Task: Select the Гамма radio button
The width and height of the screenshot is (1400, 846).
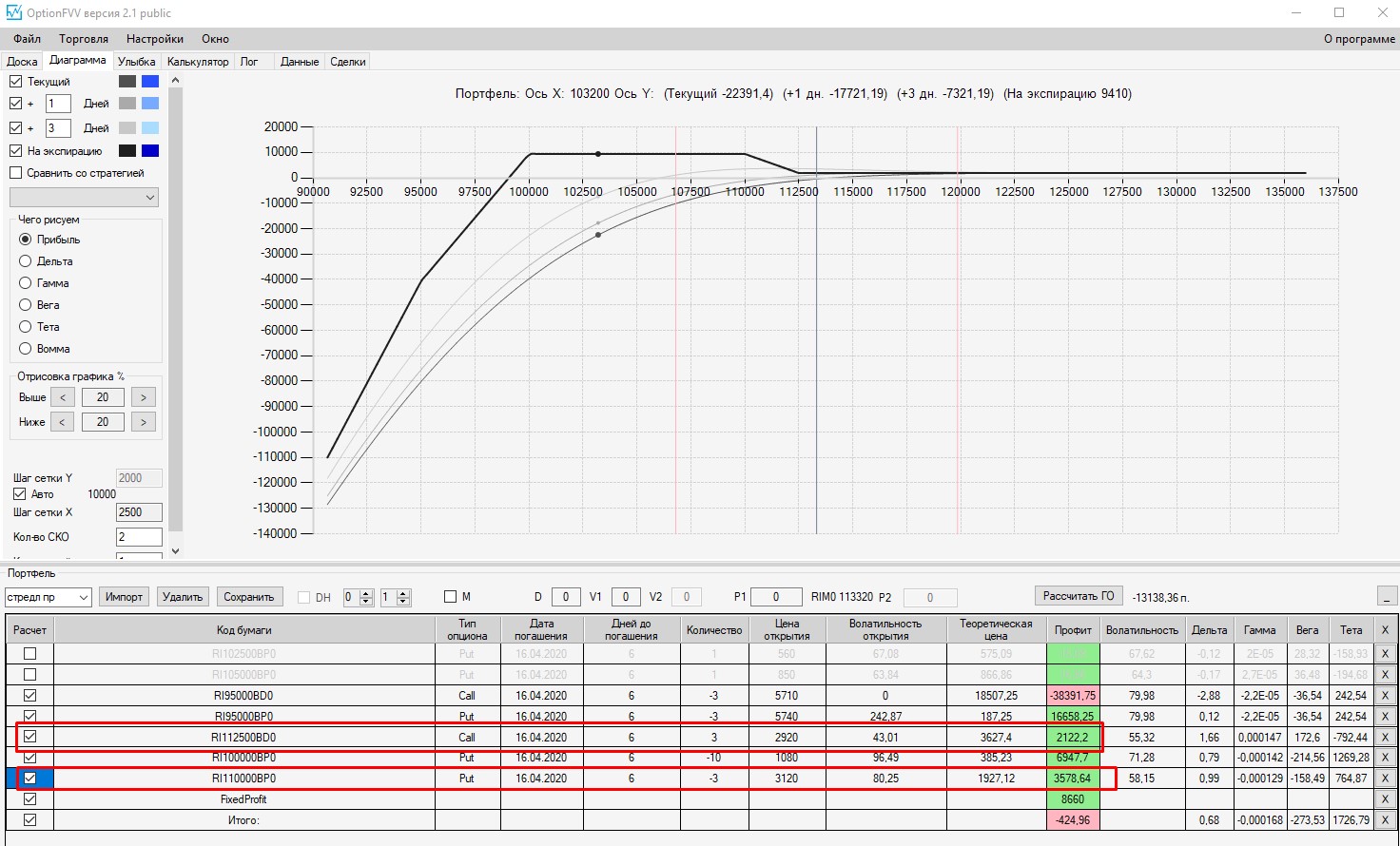Action: pos(26,283)
